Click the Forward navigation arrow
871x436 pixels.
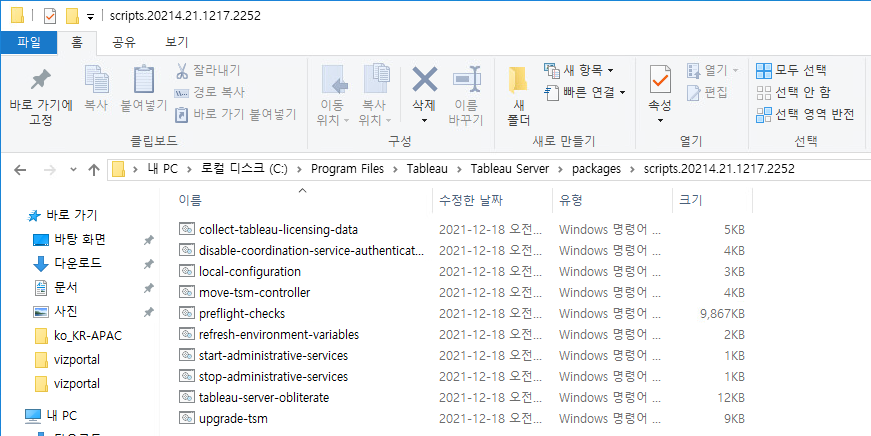[49, 169]
